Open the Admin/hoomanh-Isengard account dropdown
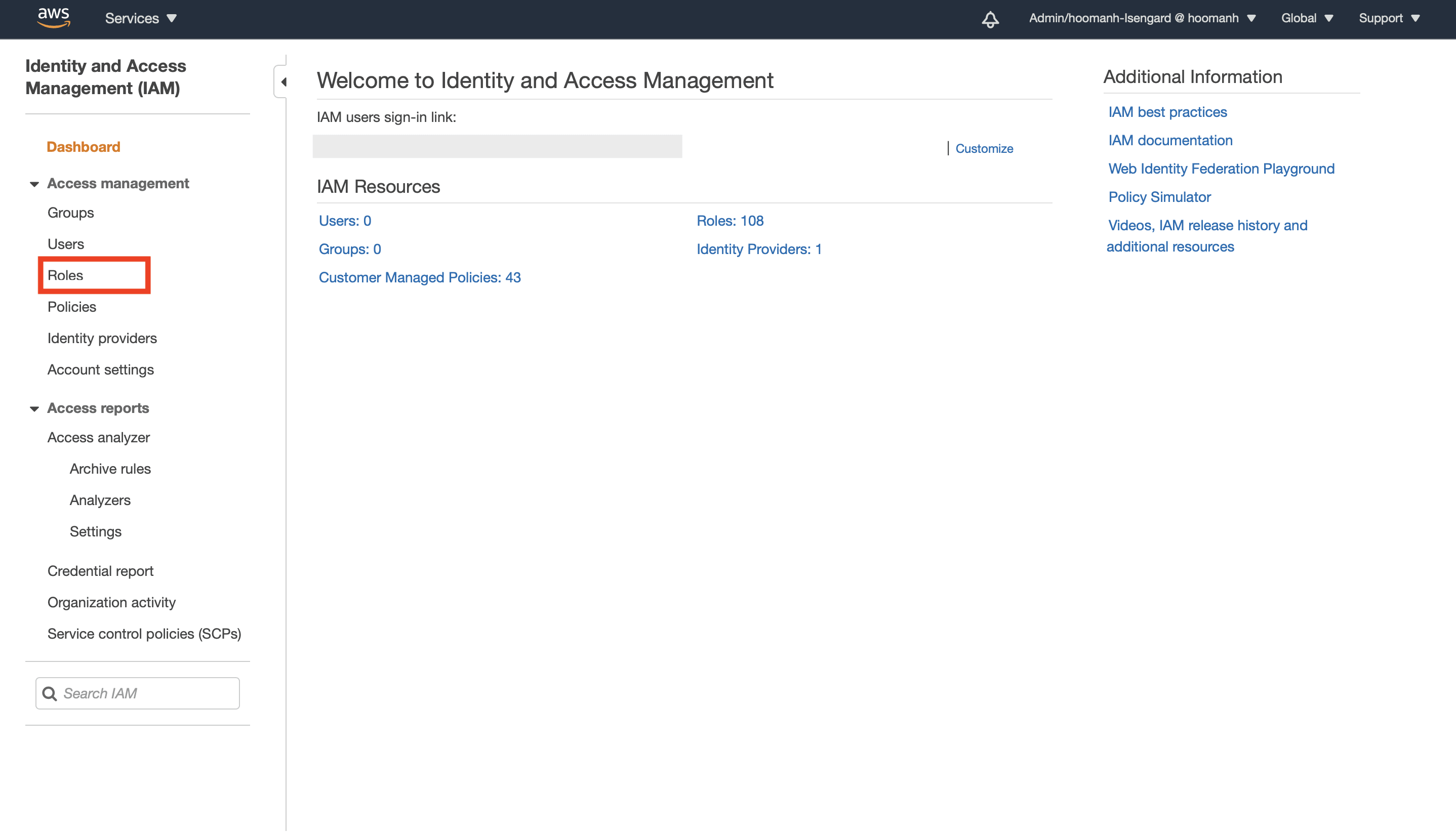Screen dimensions: 1456x833 click(x=1142, y=18)
